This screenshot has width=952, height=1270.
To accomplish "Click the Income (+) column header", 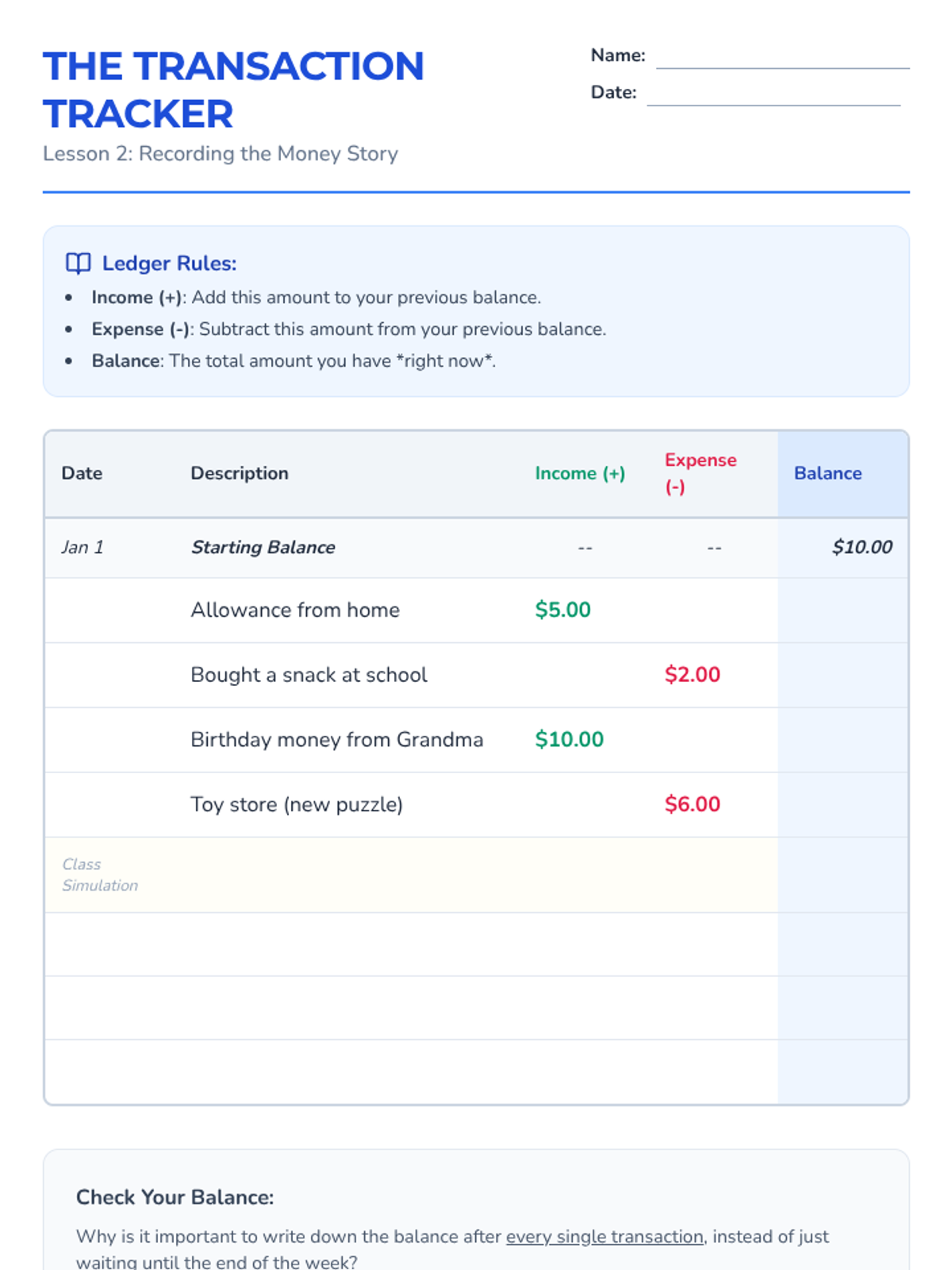I will 580,473.
